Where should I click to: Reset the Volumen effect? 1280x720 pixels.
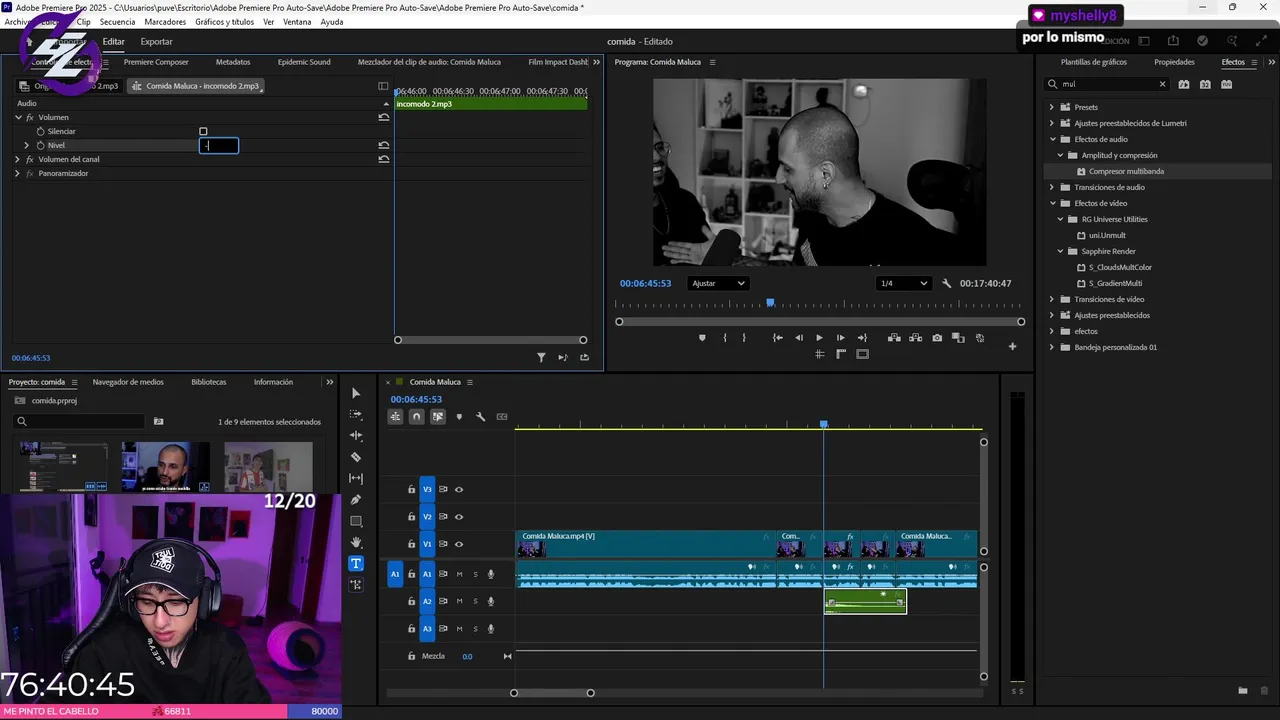click(x=384, y=117)
